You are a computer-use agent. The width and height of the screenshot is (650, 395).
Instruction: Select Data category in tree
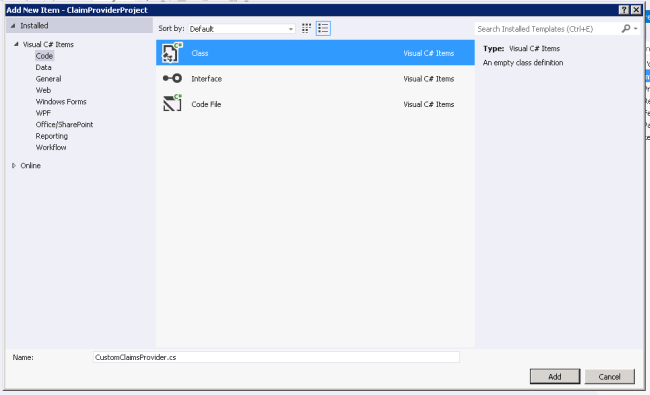[x=44, y=67]
